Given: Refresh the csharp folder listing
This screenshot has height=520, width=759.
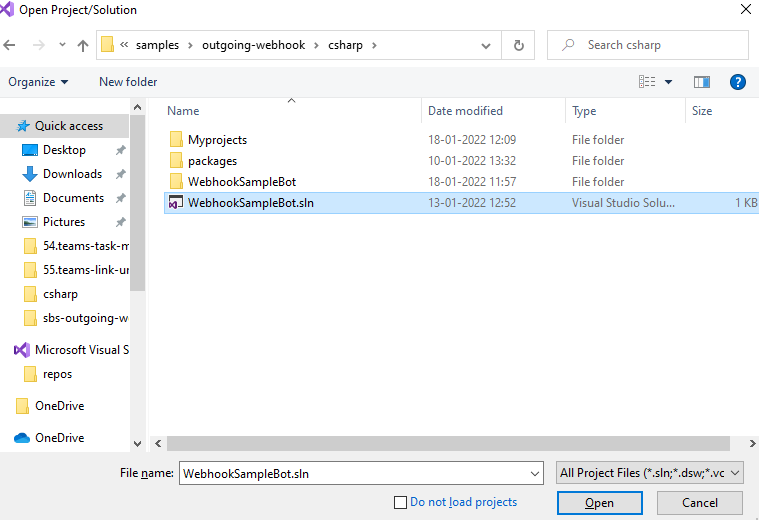Looking at the screenshot, I should (518, 45).
